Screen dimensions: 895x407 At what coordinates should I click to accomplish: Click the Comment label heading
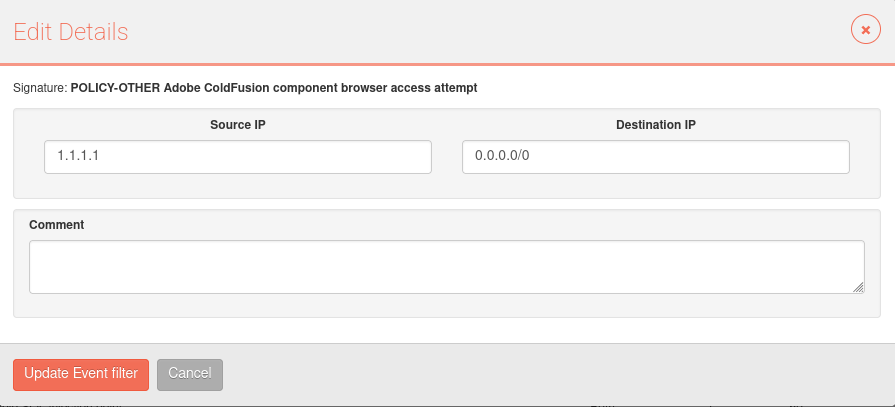pyautogui.click(x=57, y=225)
